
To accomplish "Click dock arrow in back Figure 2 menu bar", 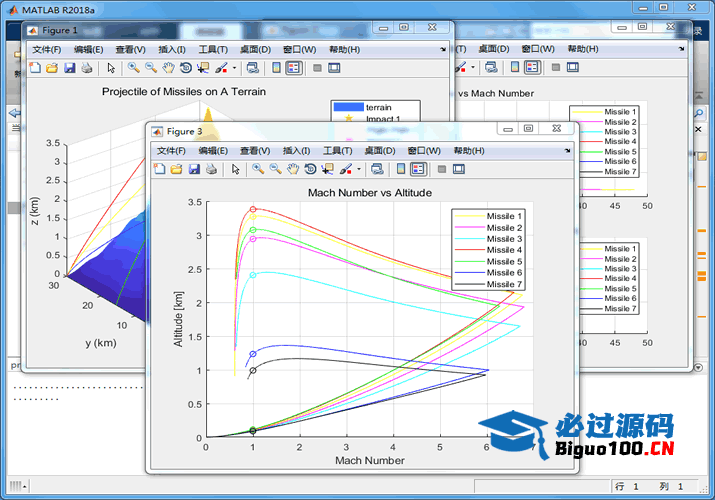I will pyautogui.click(x=681, y=48).
